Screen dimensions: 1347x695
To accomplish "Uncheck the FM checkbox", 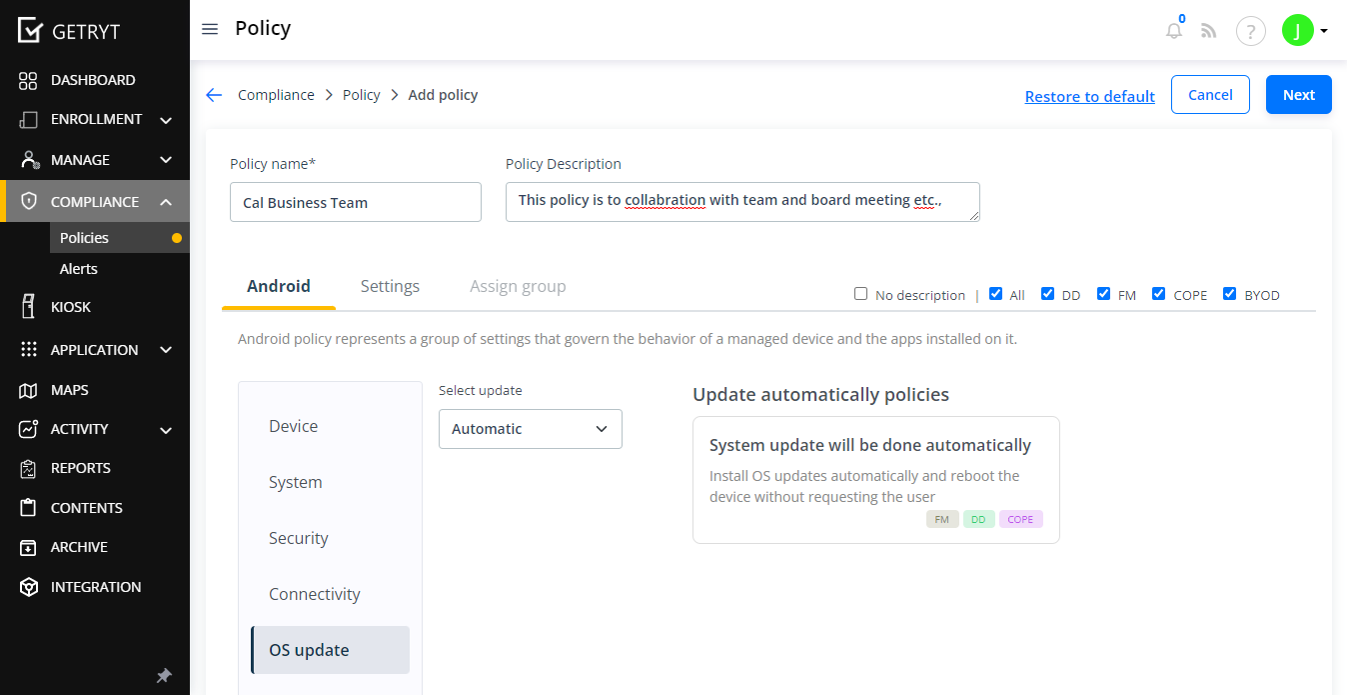I will coord(1104,294).
